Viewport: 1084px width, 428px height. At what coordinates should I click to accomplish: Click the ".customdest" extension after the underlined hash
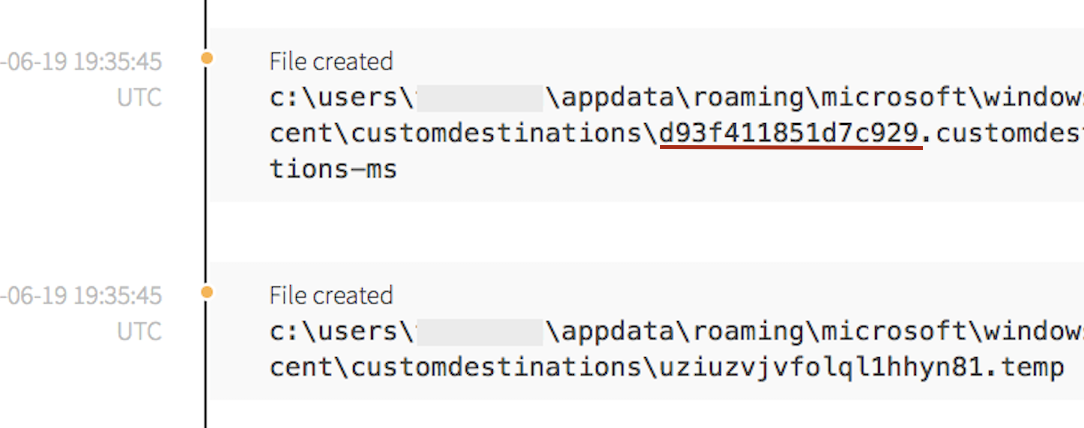[x=1002, y=133]
